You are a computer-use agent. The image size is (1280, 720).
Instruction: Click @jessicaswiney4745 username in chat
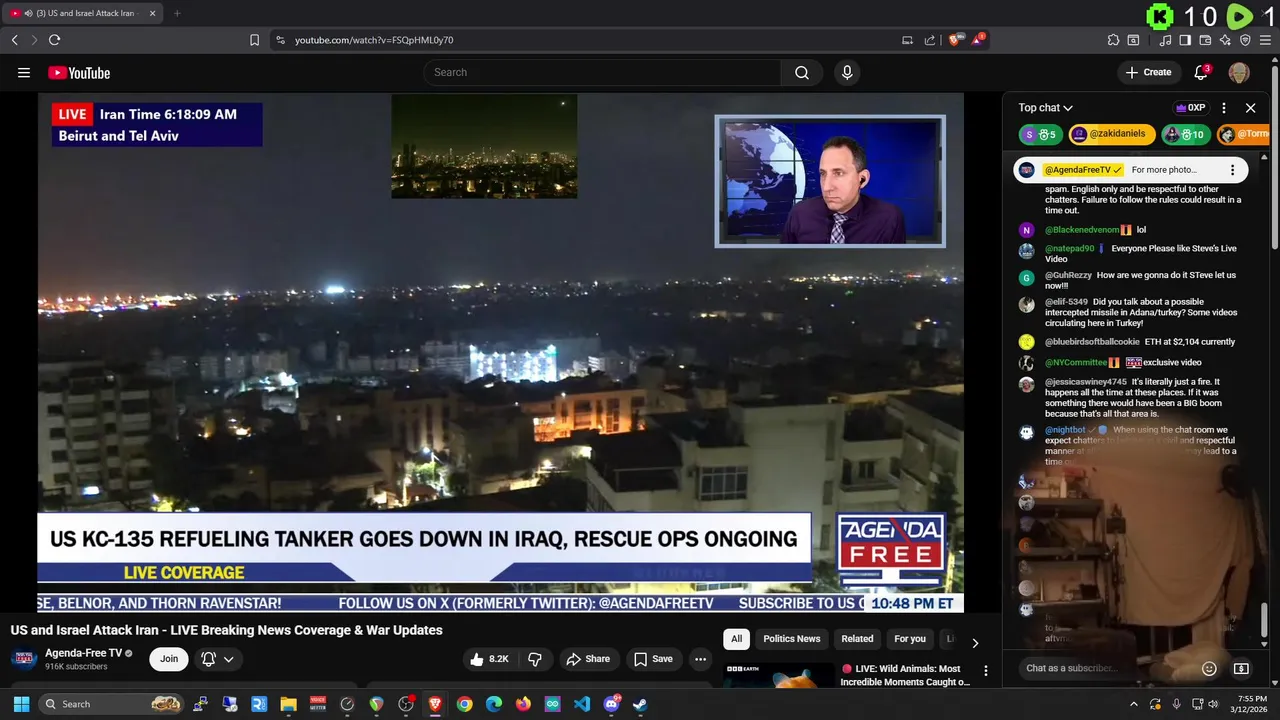1086,382
